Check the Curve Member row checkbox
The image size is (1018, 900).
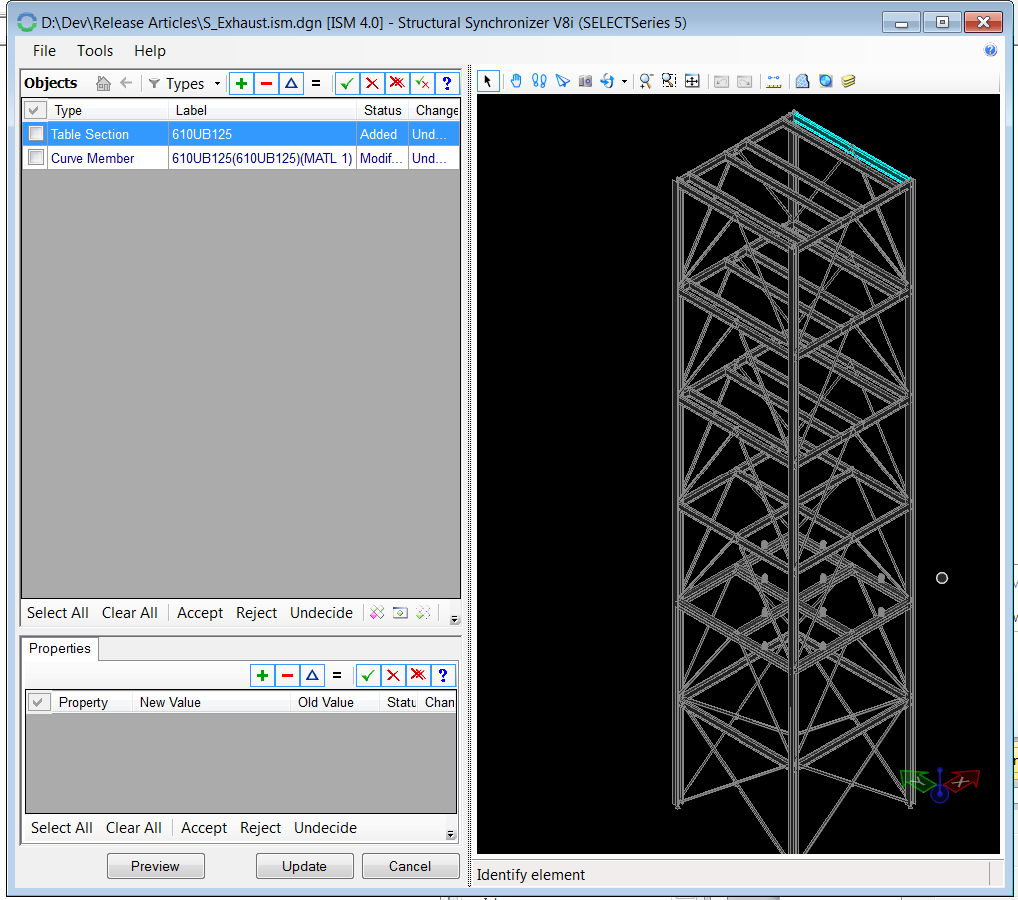click(36, 158)
